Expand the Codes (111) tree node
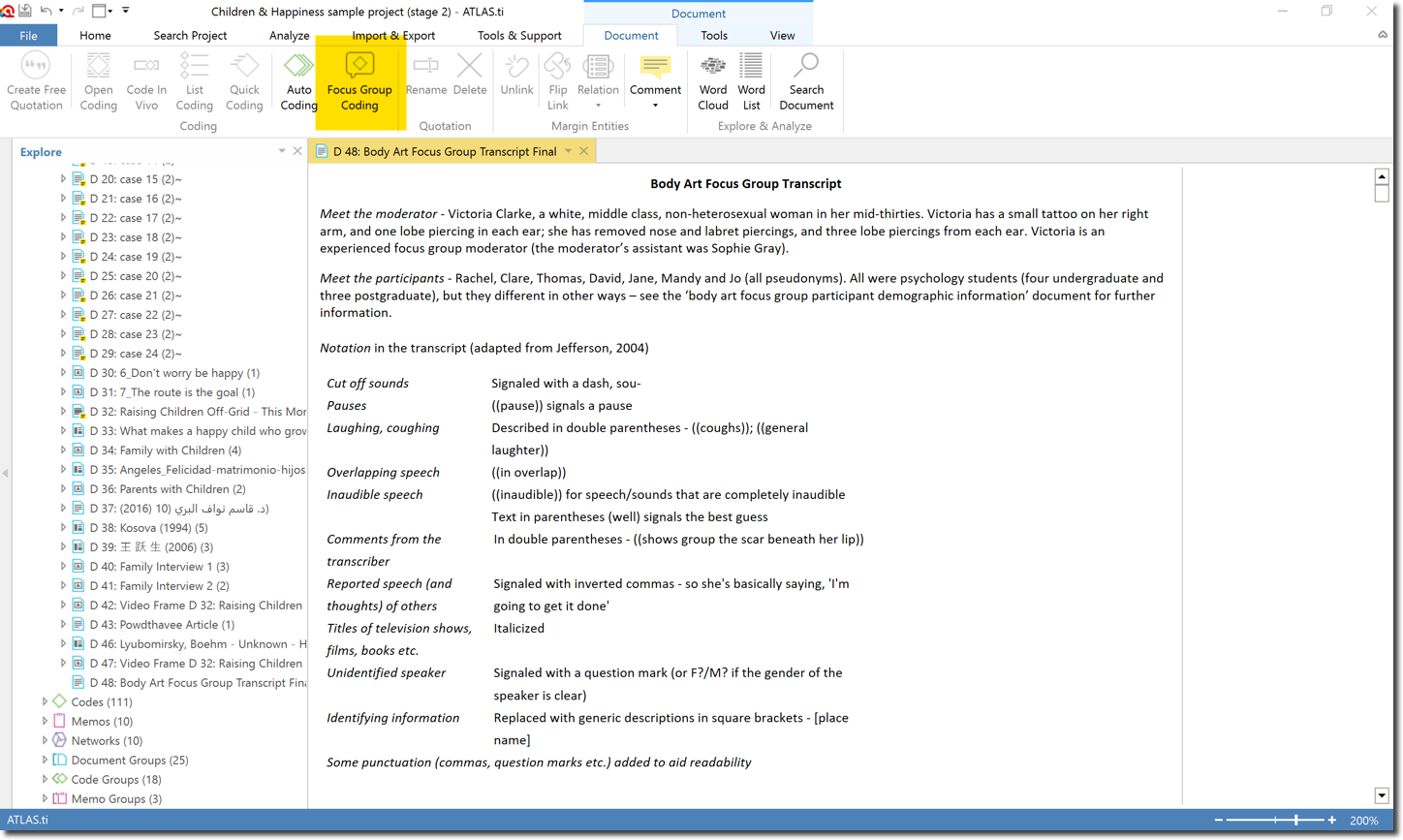This screenshot has height=840, width=1403. pos(45,701)
